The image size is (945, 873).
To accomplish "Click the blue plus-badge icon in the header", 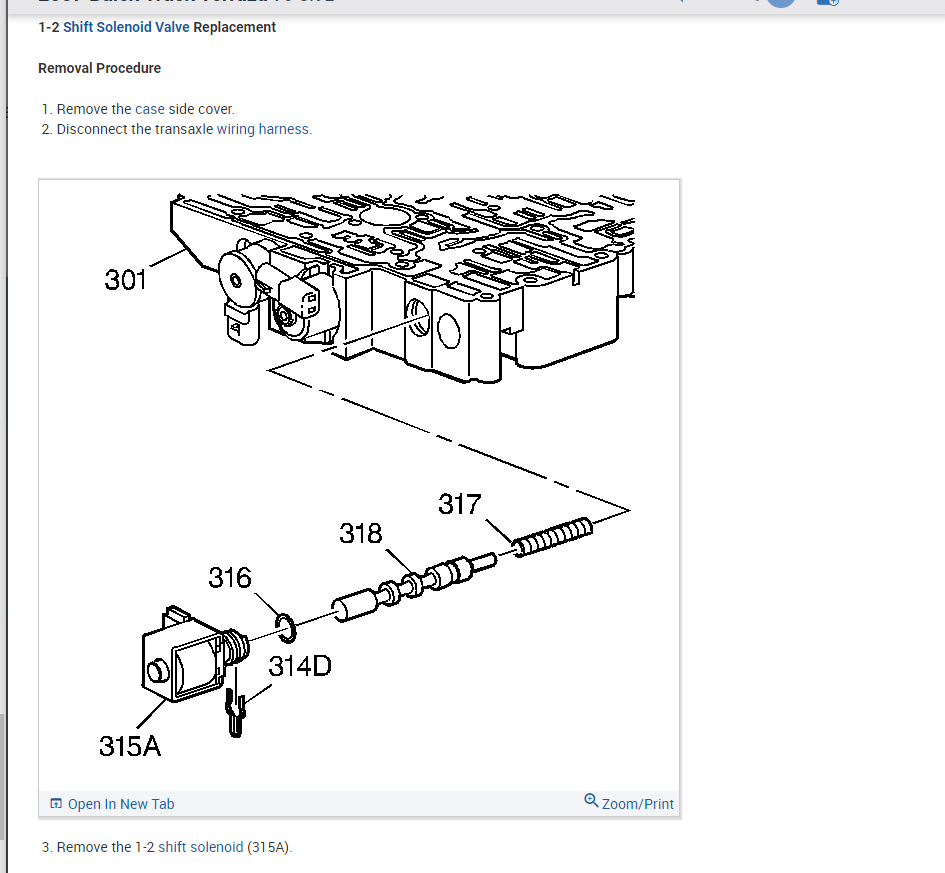I will coord(827,2).
